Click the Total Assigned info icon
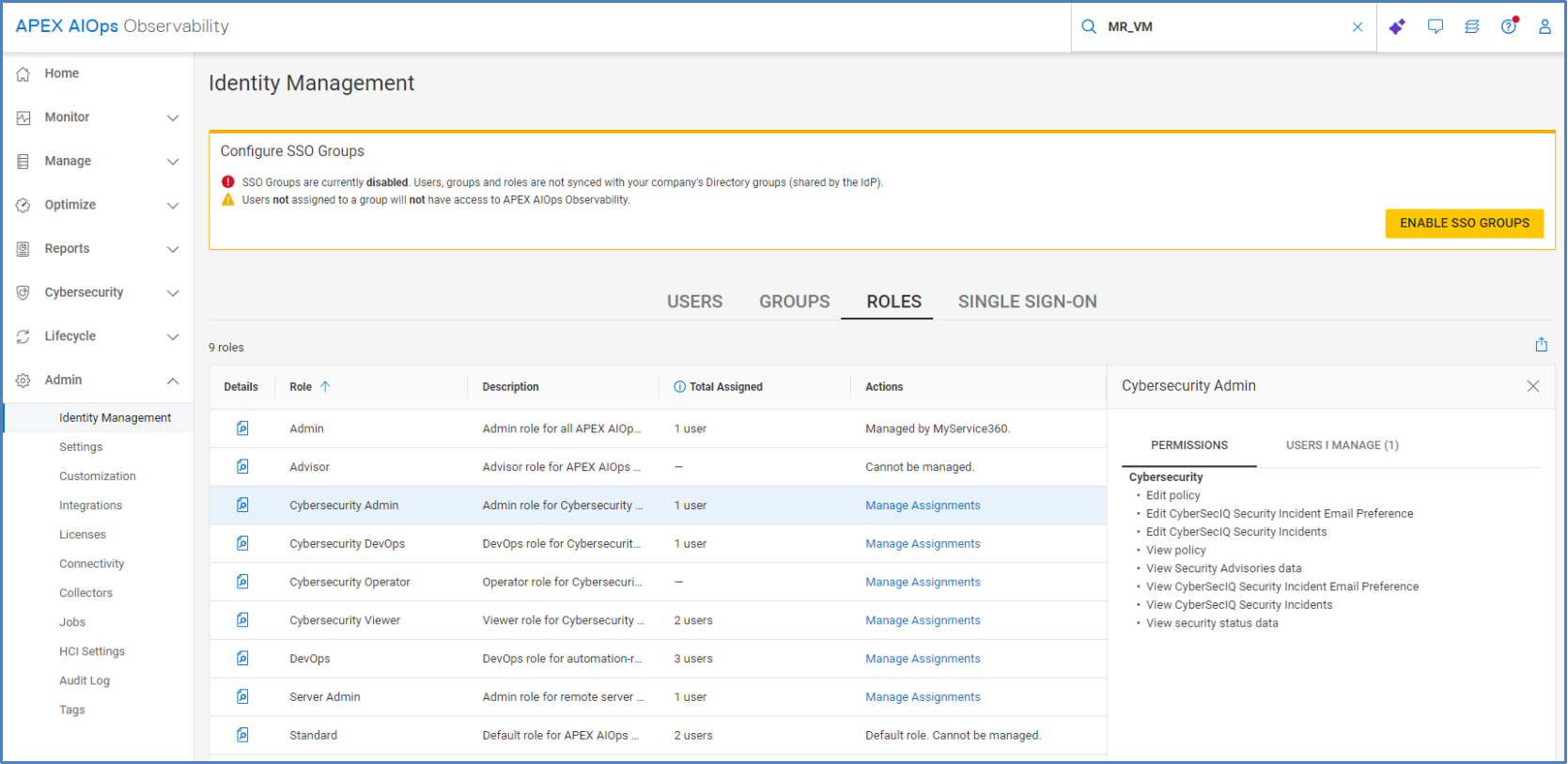 pos(679,387)
